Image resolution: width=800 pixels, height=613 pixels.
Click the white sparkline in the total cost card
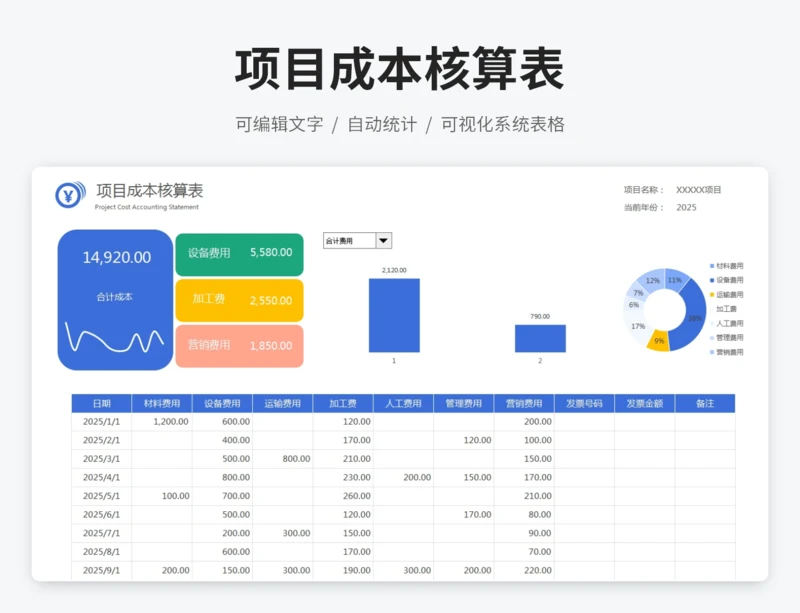115,337
